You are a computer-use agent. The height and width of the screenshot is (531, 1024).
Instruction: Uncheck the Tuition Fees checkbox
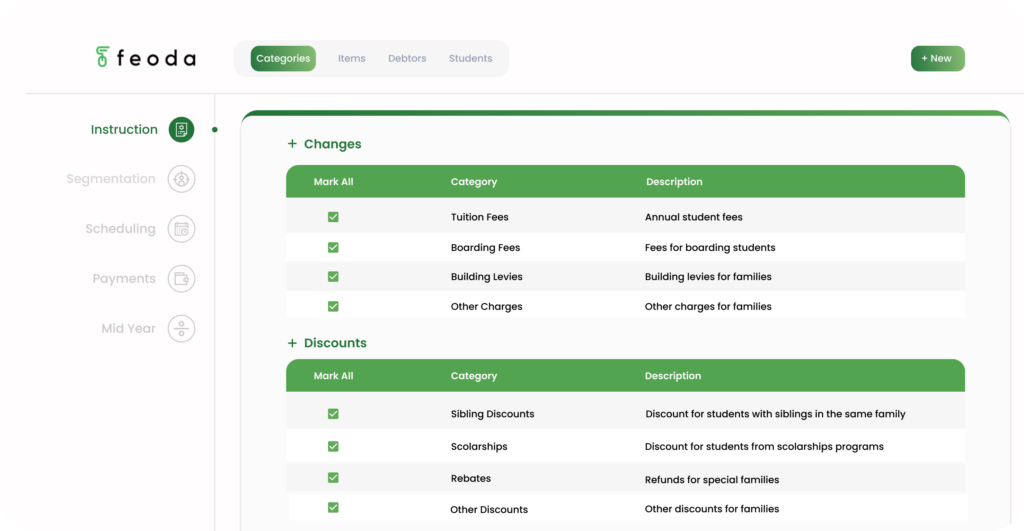(x=333, y=217)
